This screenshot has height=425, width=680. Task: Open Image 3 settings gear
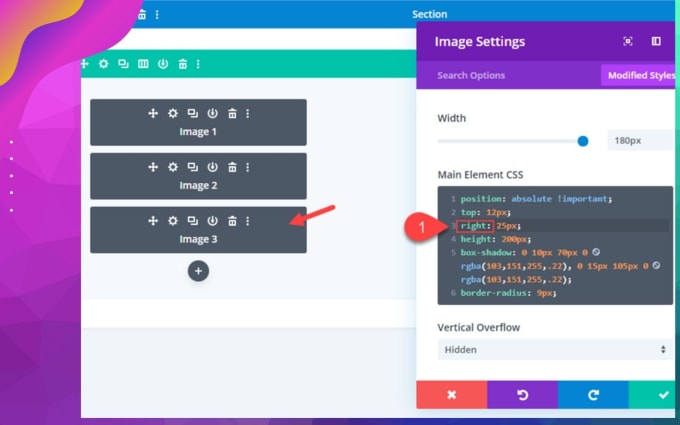click(173, 221)
